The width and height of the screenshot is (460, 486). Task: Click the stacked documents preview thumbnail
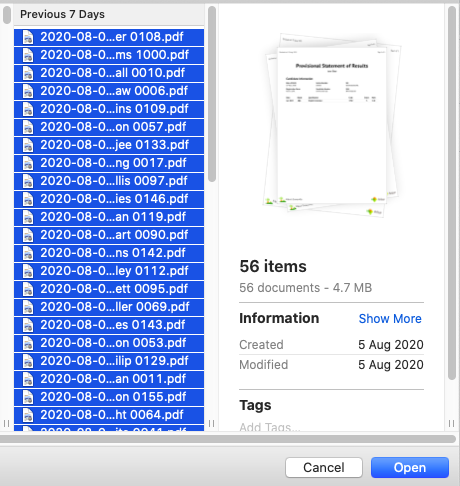tap(332, 125)
